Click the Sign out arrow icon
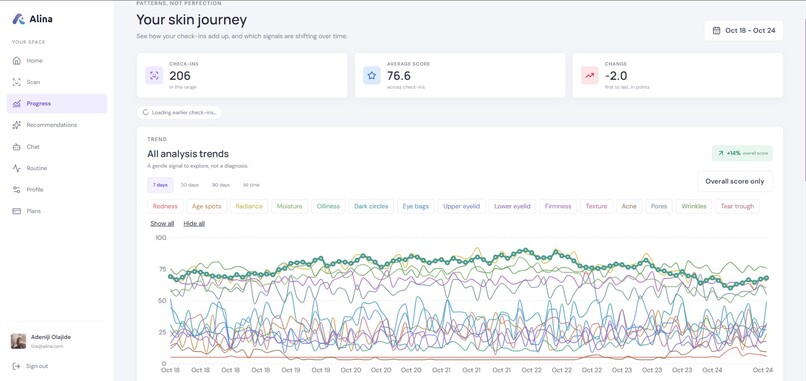Viewport: 806px width, 381px height. [16, 366]
